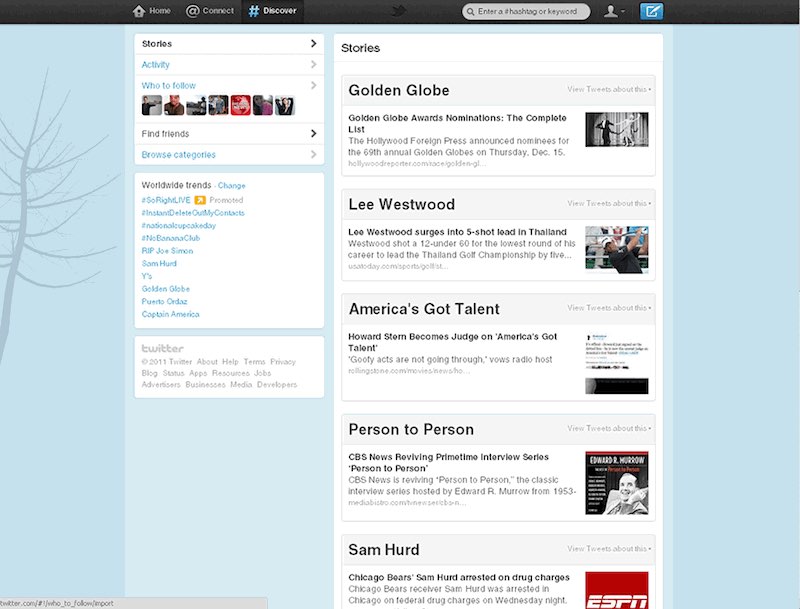The image size is (800, 609).
Task: Click the Discover hashtag icon
Action: pyautogui.click(x=254, y=11)
